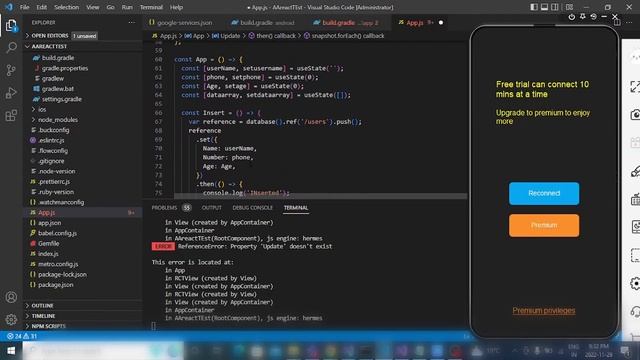
Task: Click the VS Code logo in title bar
Action: (x=9, y=7)
